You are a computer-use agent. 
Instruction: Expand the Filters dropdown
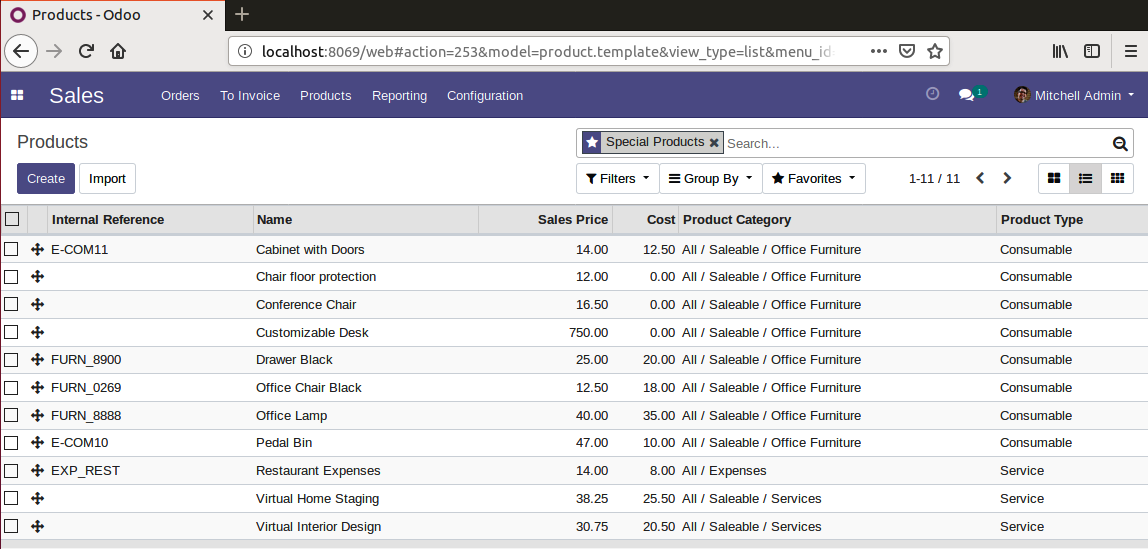(x=617, y=179)
